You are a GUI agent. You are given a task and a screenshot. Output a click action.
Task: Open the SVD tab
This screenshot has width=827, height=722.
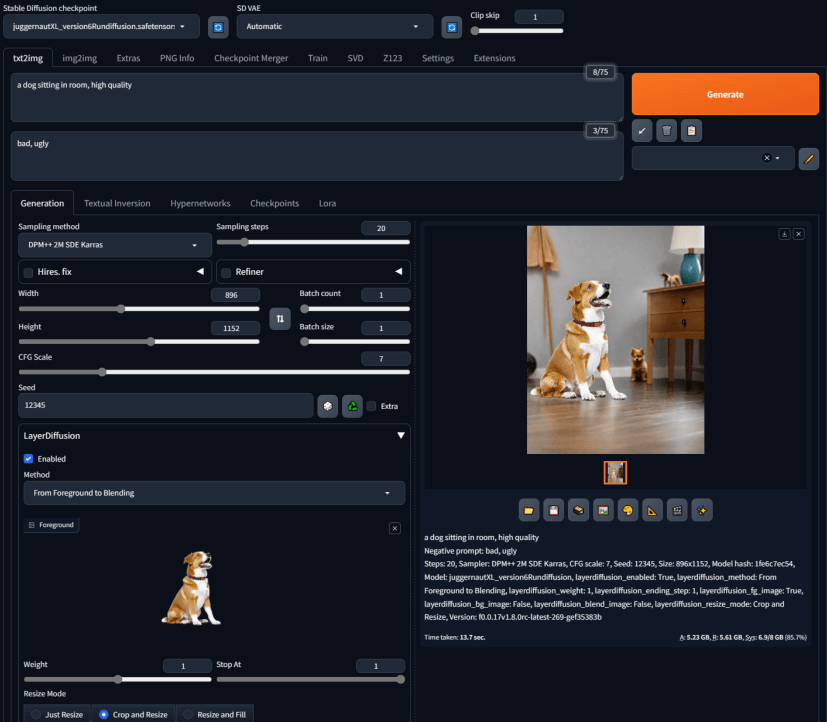tap(355, 58)
